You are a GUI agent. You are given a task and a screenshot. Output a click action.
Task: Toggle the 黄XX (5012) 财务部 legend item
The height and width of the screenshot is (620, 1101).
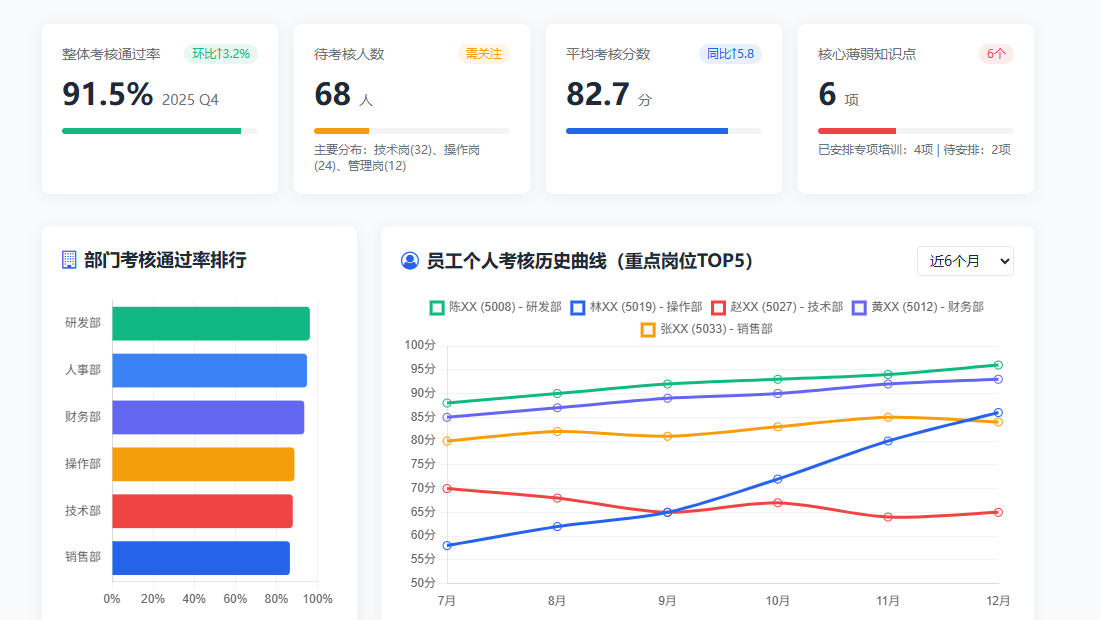click(917, 307)
